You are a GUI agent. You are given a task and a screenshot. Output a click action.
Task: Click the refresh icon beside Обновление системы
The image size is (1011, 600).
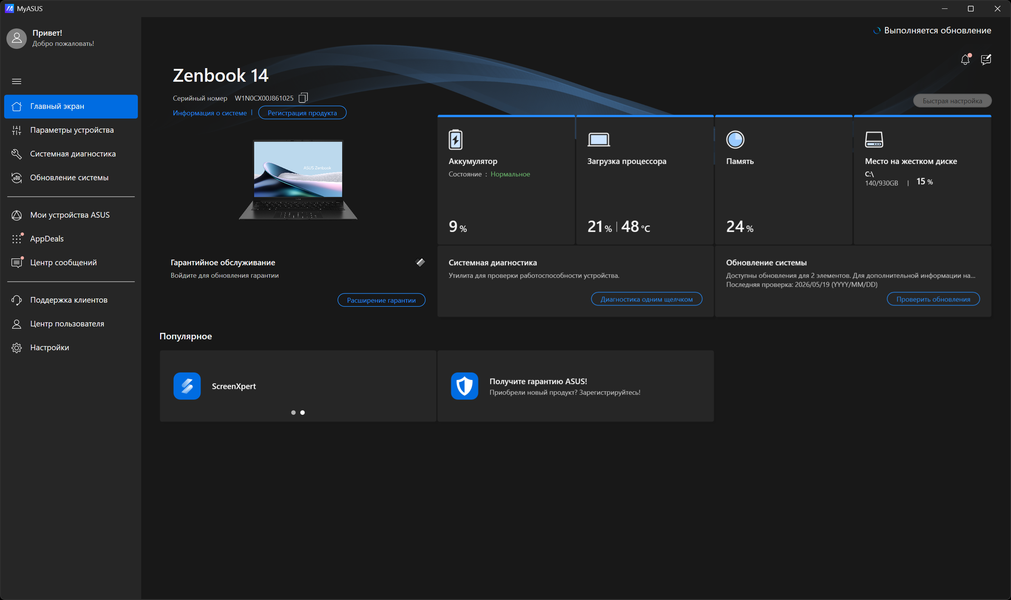17,178
